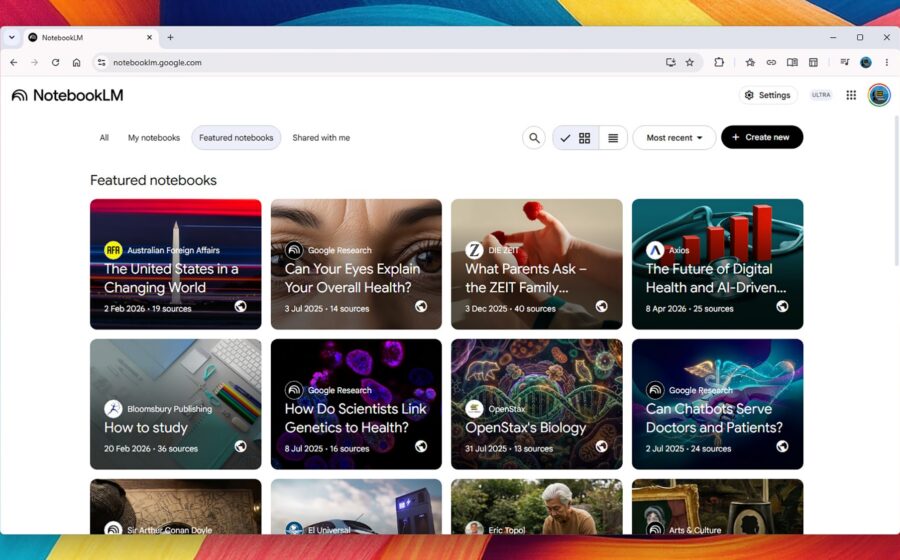The width and height of the screenshot is (900, 560).
Task: Close the NotebookLM browser tab
Action: 149,37
